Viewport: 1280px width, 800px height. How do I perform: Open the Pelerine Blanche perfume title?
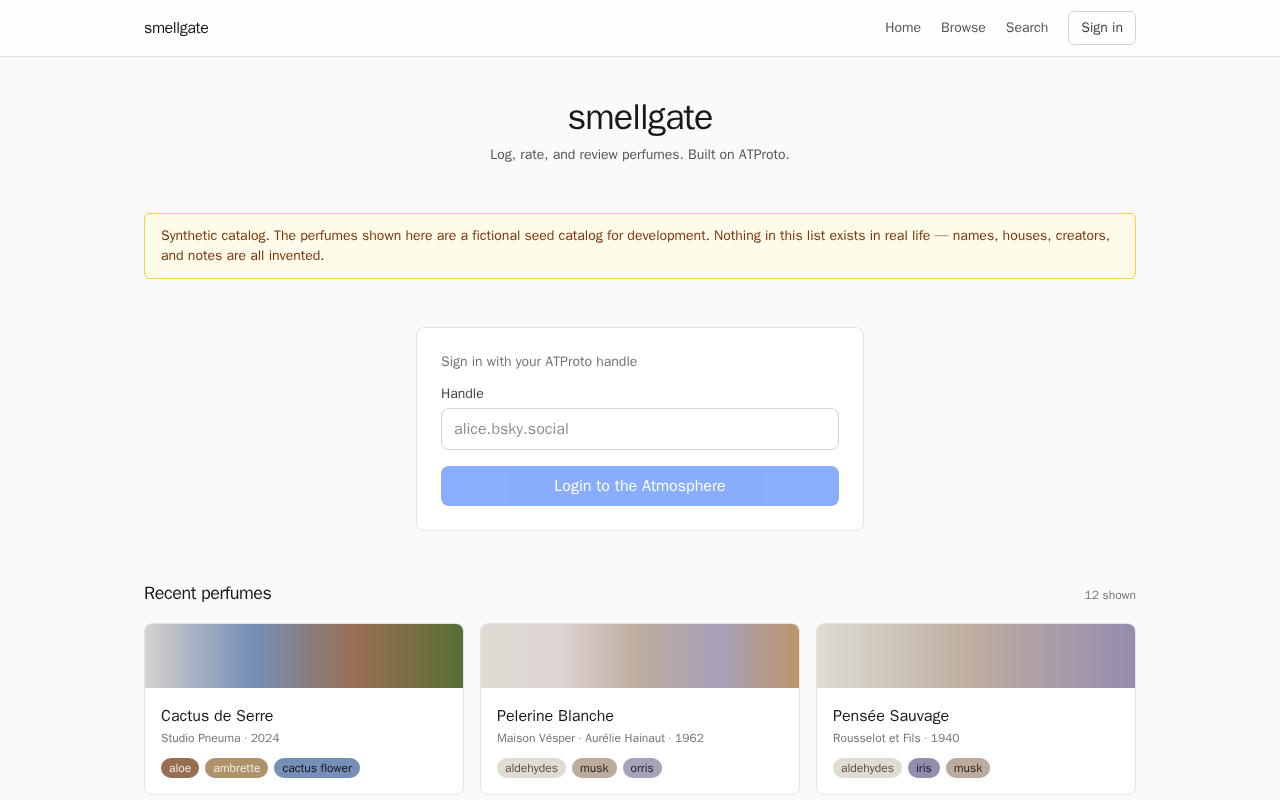[555, 716]
